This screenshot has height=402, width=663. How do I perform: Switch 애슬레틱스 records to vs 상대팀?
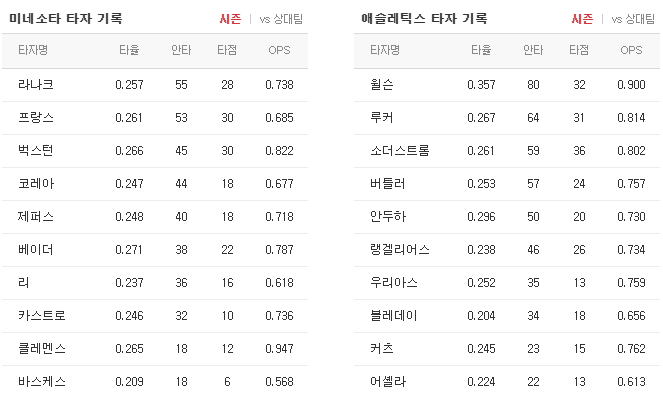coord(633,19)
